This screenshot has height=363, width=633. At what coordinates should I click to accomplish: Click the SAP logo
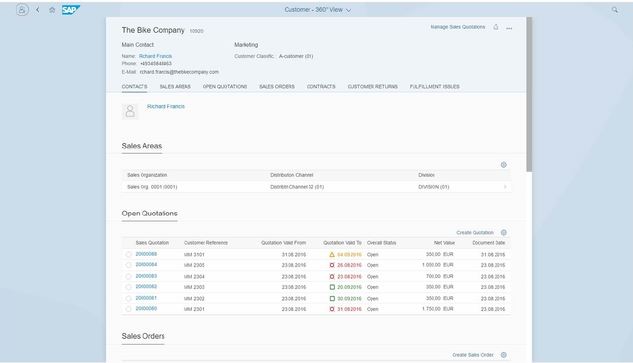tap(71, 10)
